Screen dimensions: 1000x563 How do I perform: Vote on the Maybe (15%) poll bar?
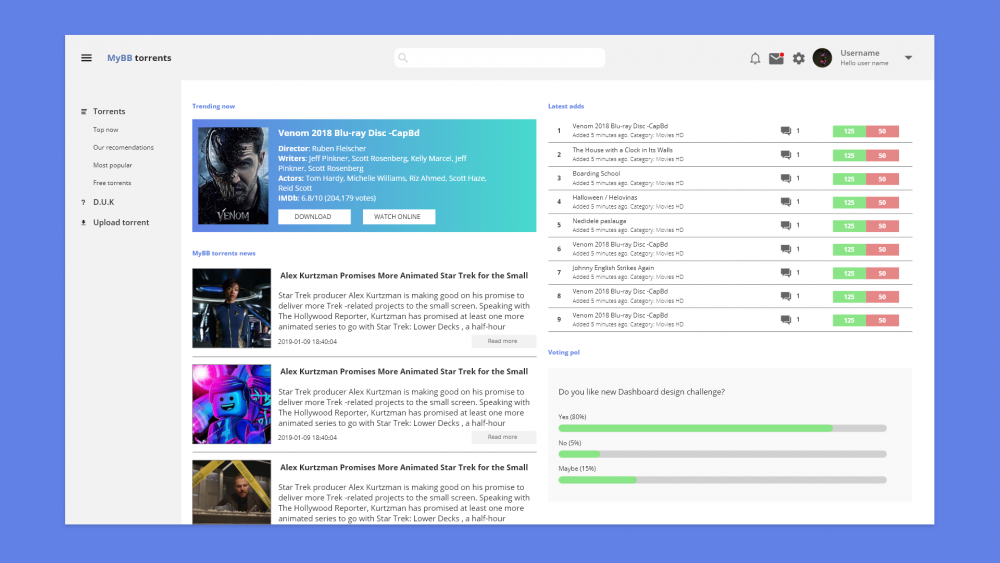pyautogui.click(x=723, y=480)
